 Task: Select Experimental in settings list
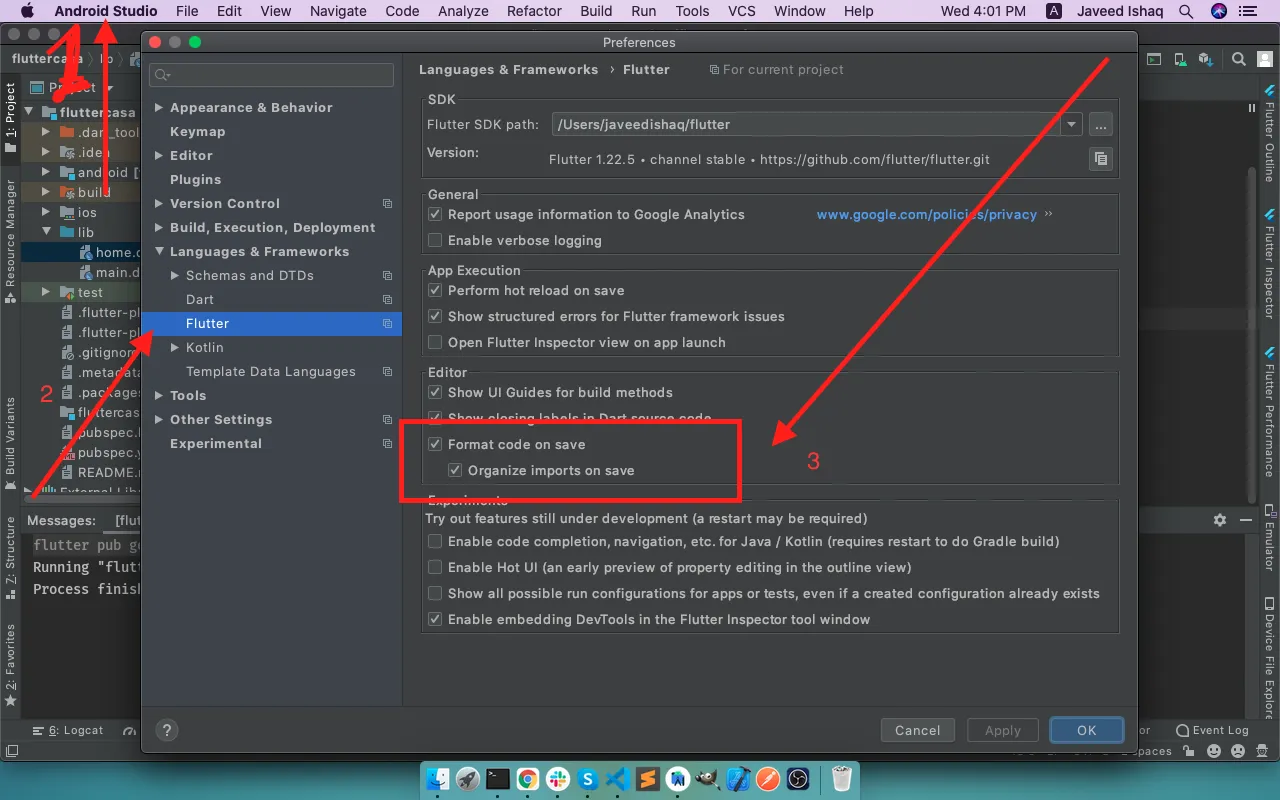[216, 444]
